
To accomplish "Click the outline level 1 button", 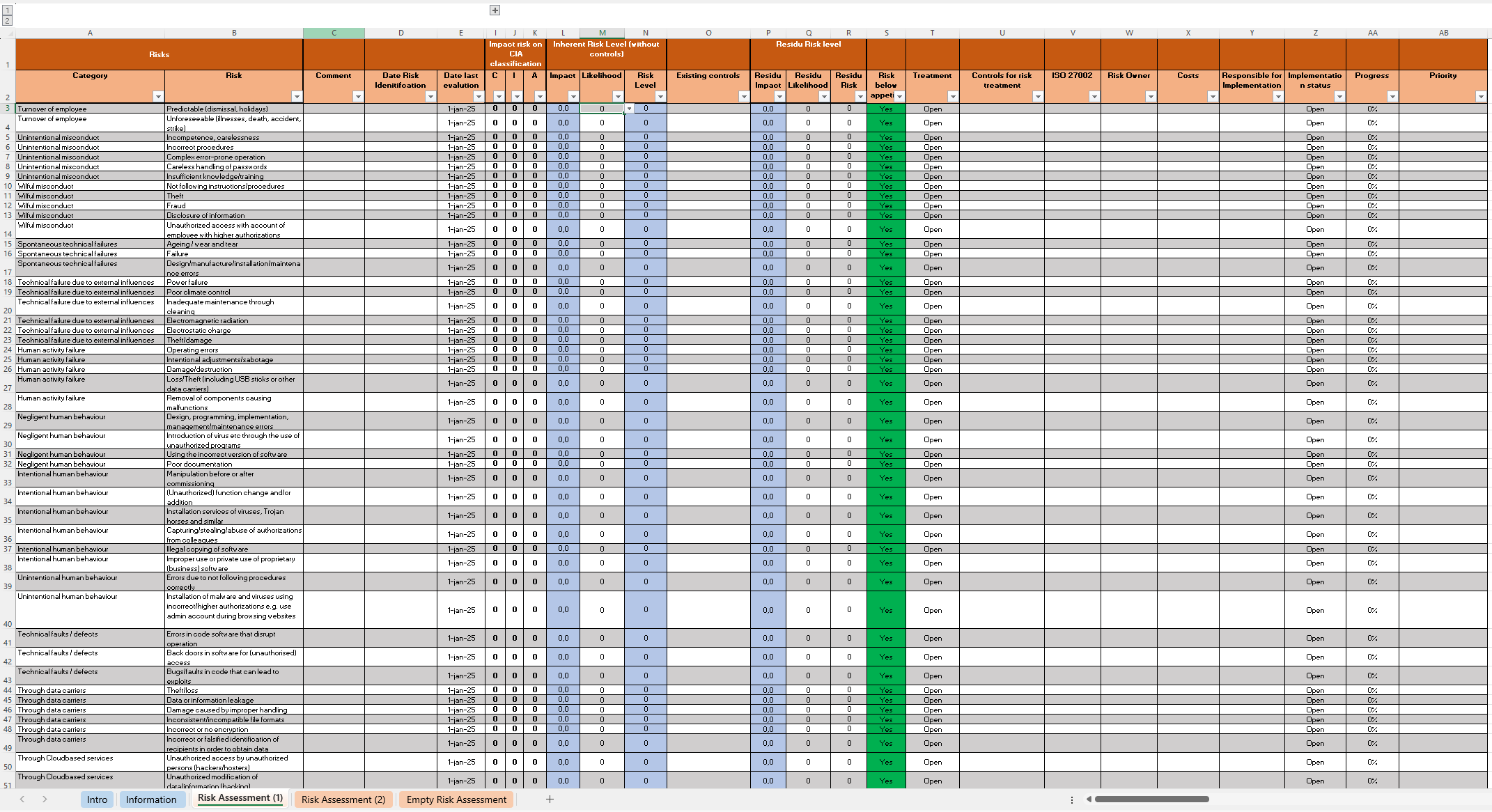I will [x=6, y=10].
